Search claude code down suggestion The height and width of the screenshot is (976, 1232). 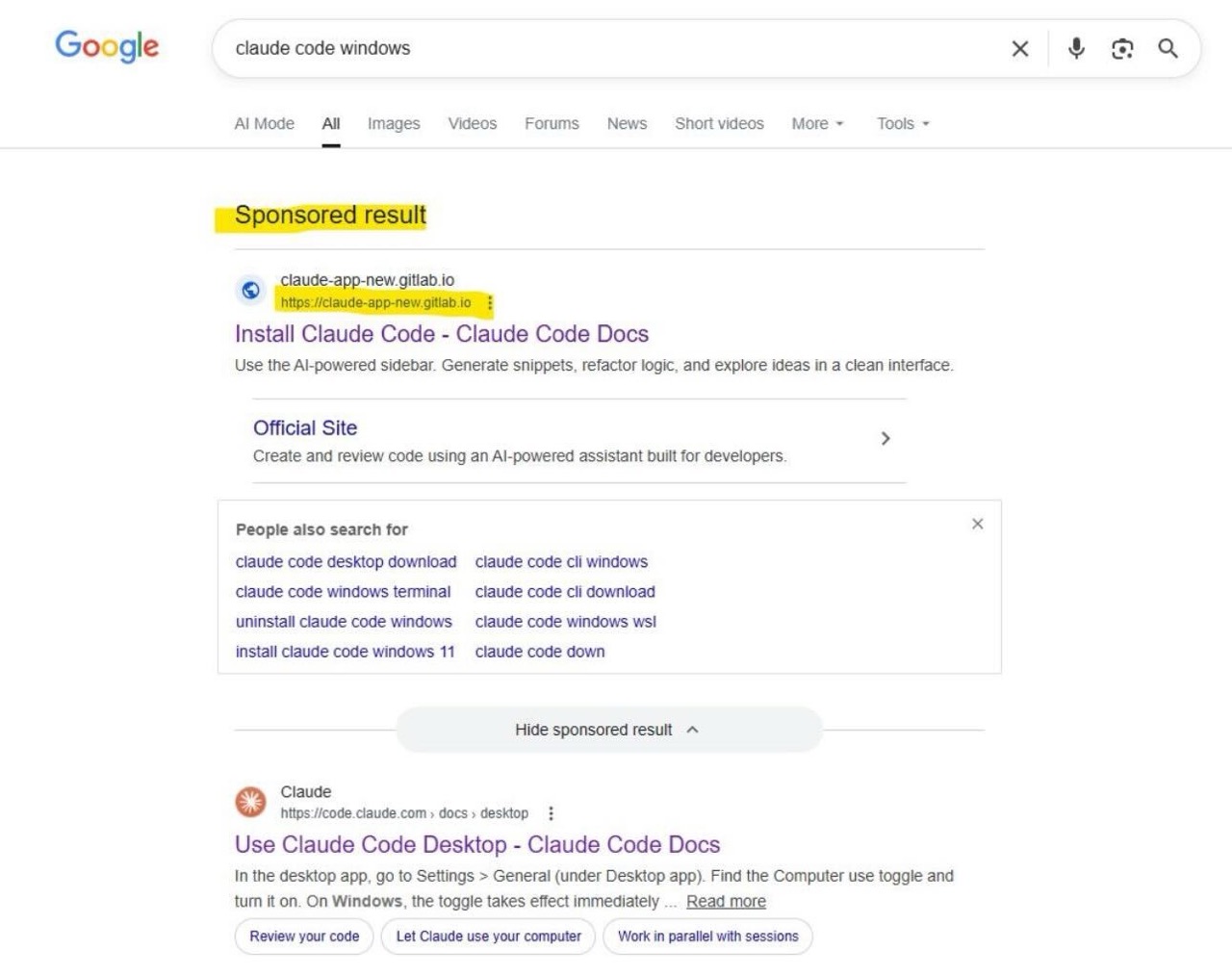(540, 652)
